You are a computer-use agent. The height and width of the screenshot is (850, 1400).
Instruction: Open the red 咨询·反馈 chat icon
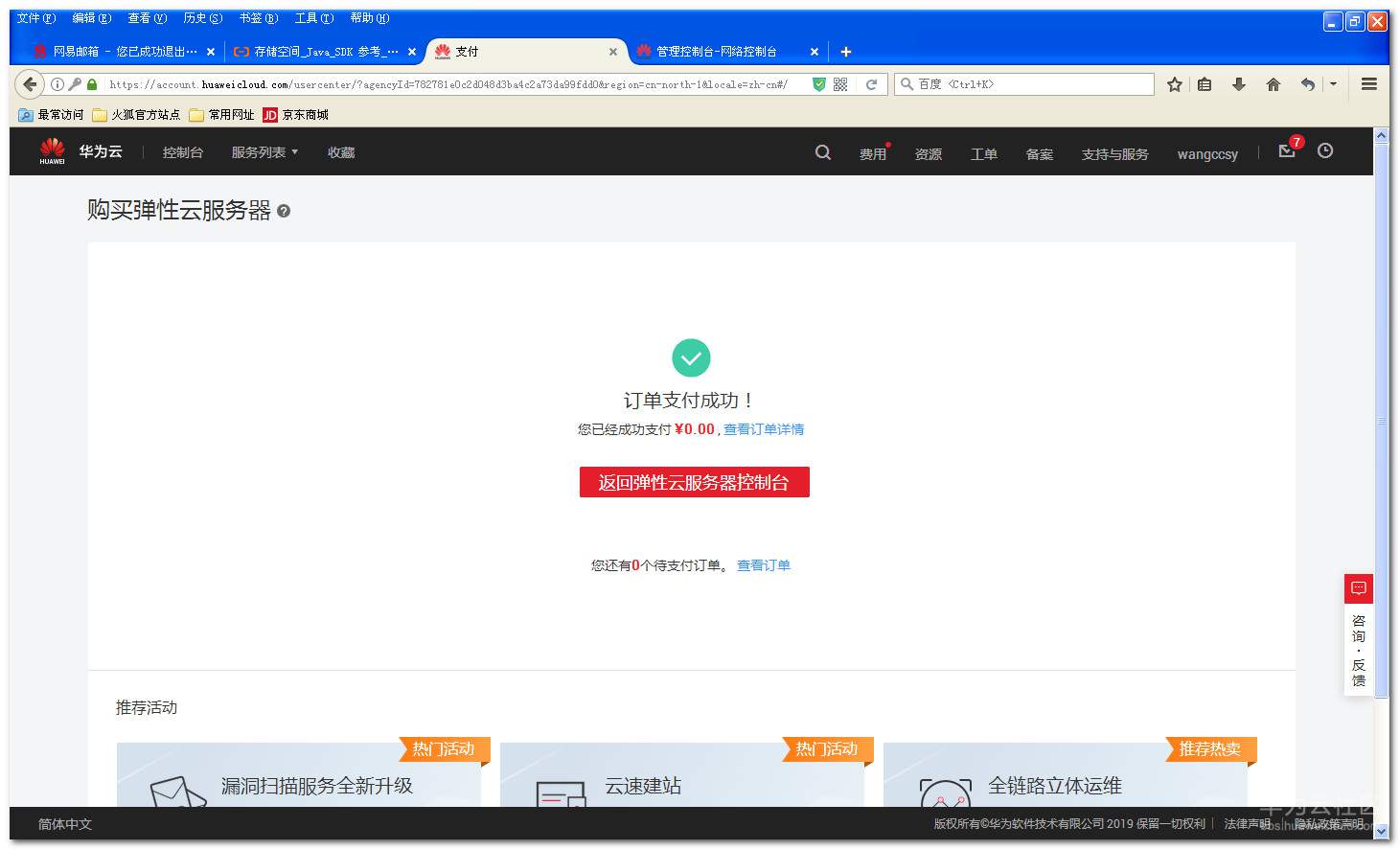tap(1359, 587)
